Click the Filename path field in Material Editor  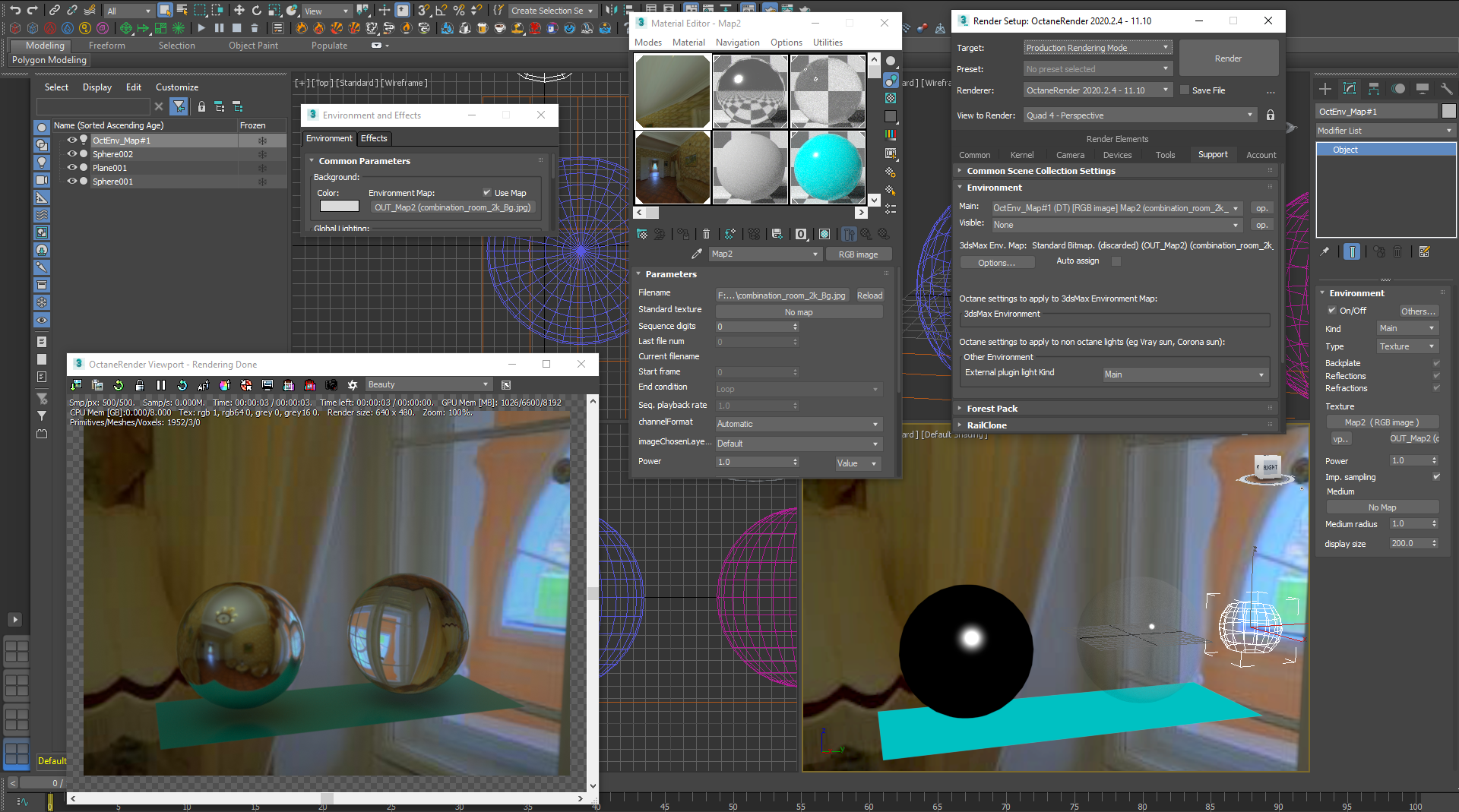[x=783, y=295]
